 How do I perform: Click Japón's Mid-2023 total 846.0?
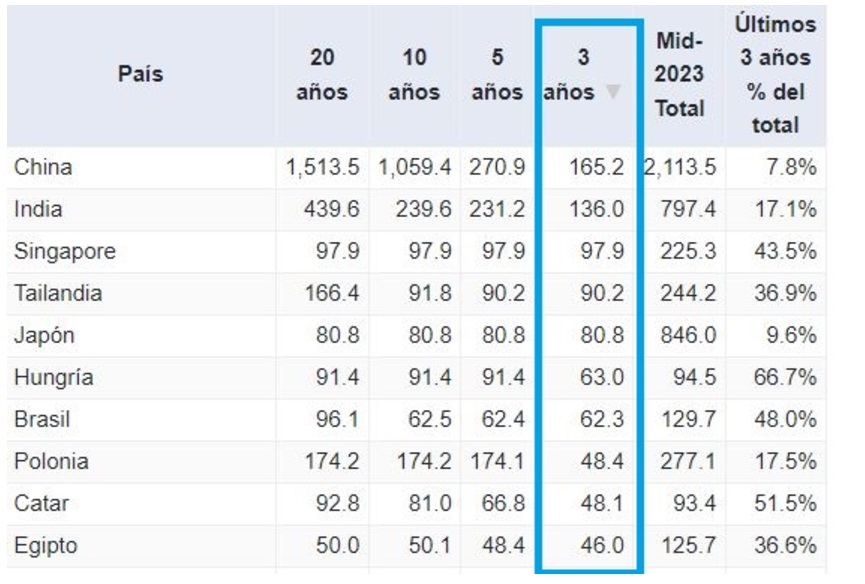689,336
